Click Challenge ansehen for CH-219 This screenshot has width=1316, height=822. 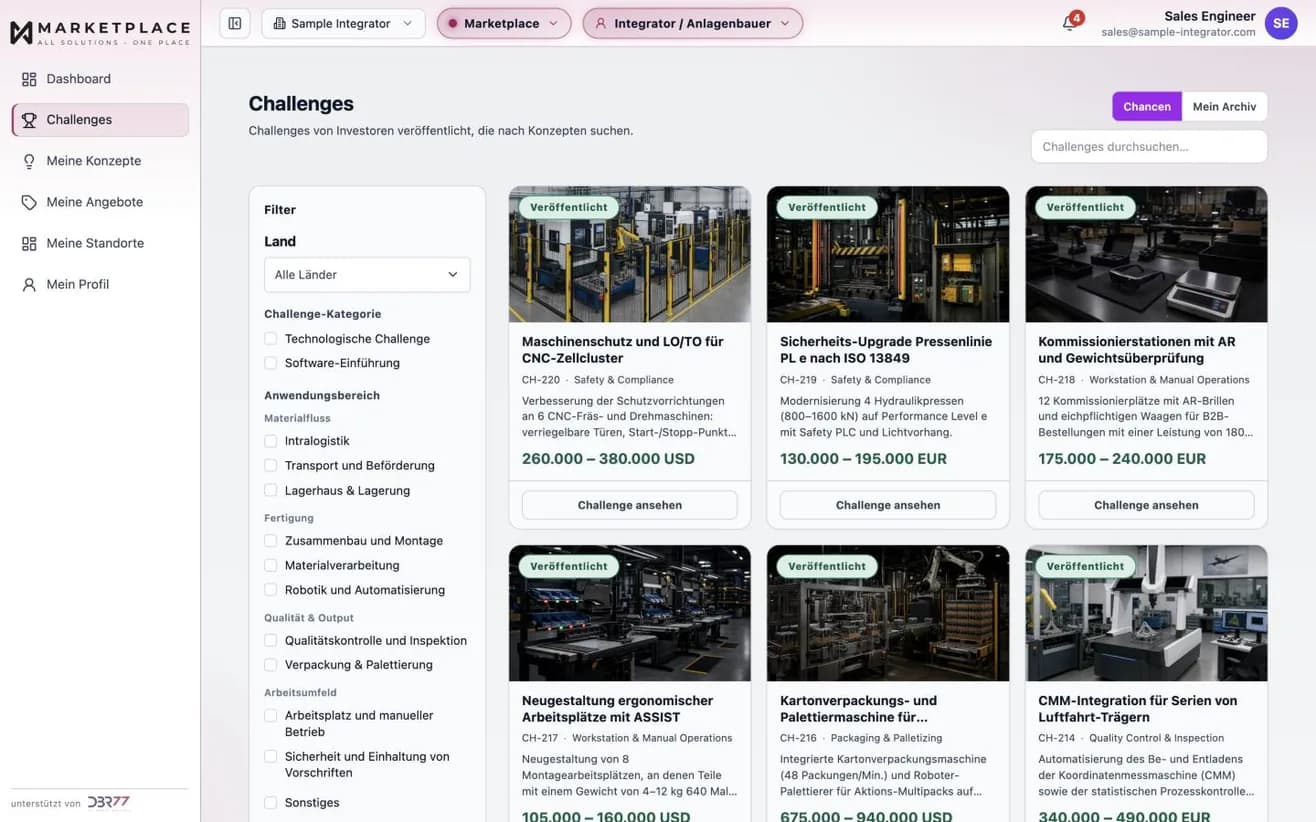(888, 505)
